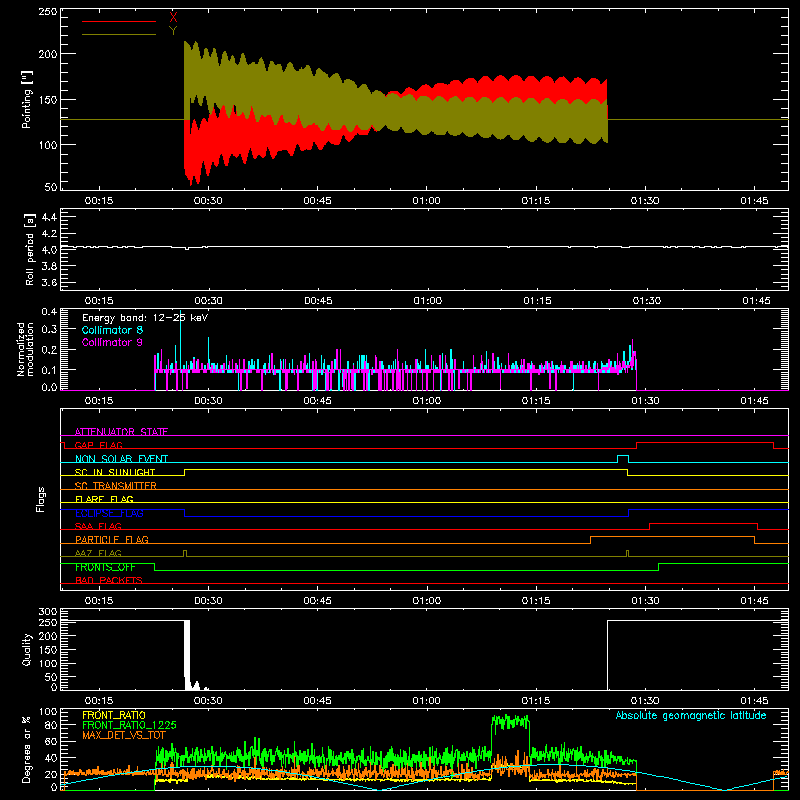
Task: Click the cyan 'Collimator 8' legend label
Action: pos(112,330)
